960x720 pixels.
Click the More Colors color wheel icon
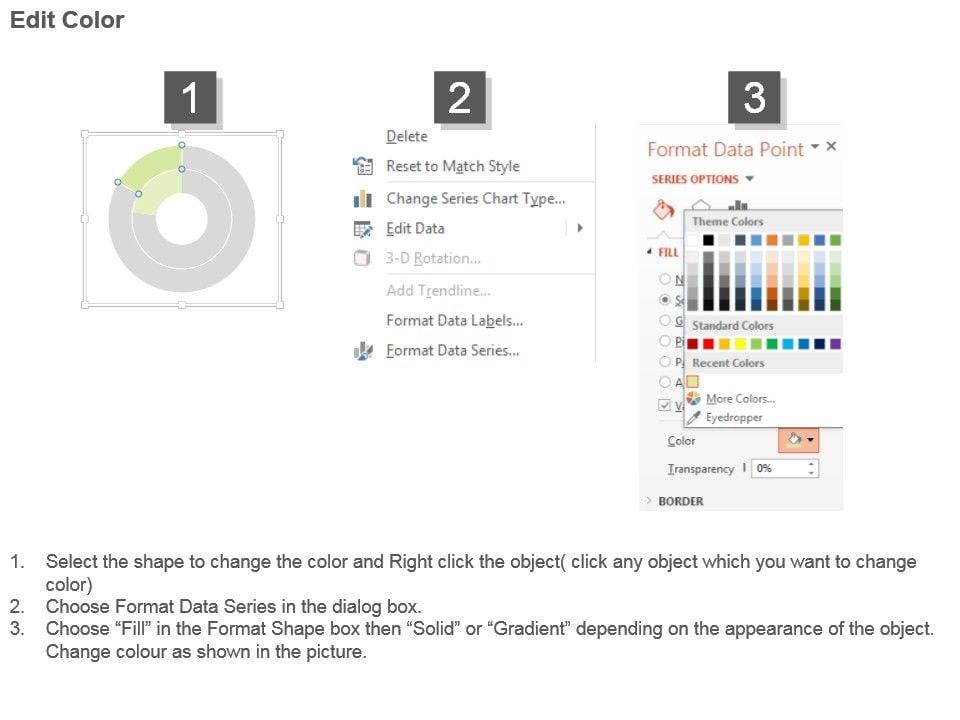[x=693, y=399]
